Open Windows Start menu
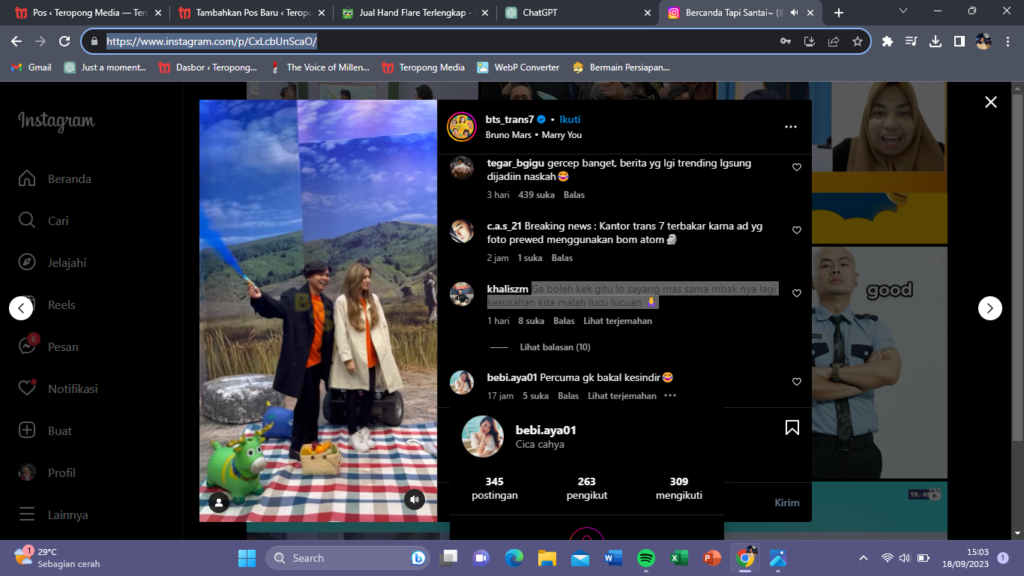 [247, 558]
